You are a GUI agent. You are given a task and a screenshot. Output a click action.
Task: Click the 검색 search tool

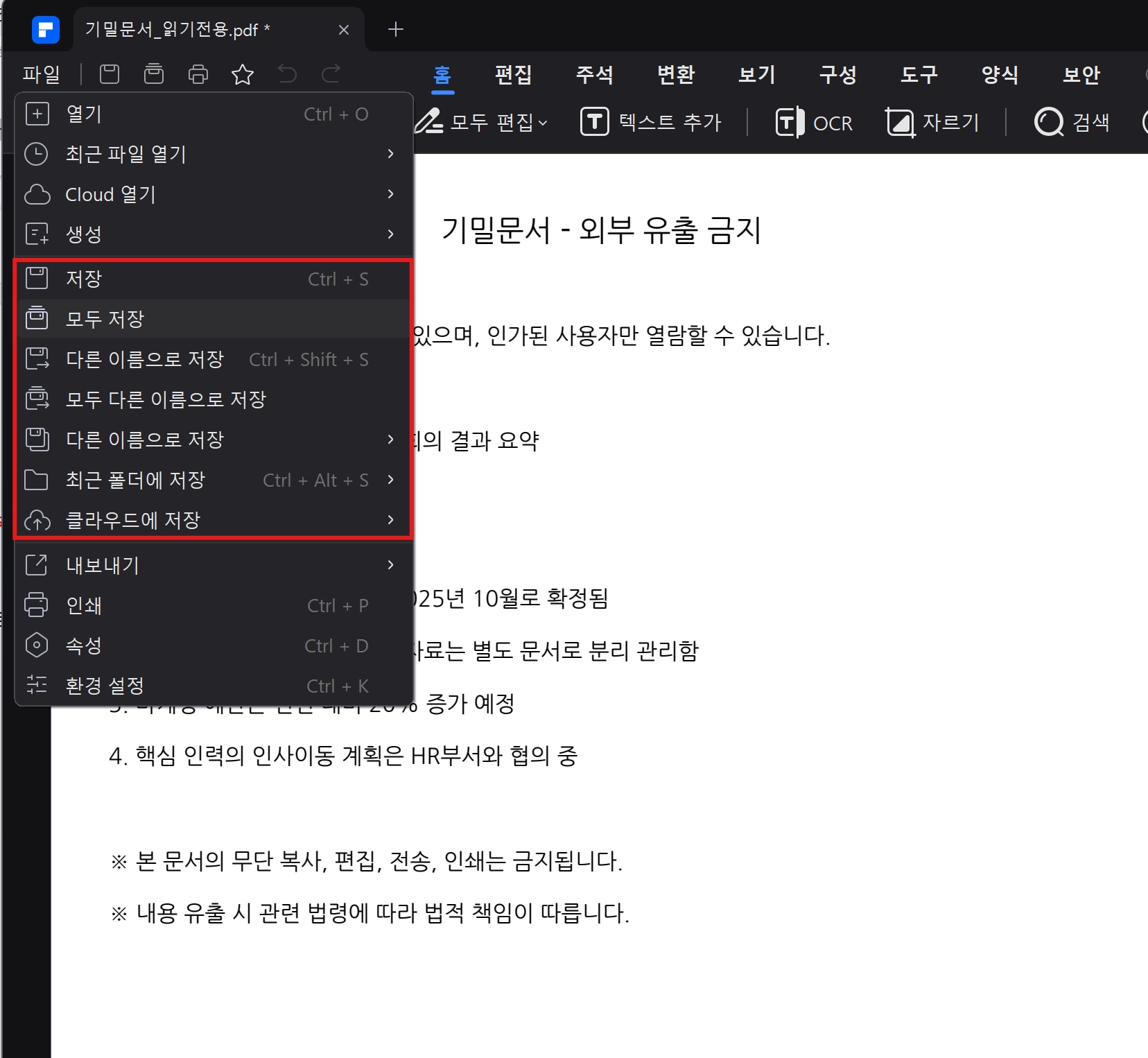[x=1072, y=123]
